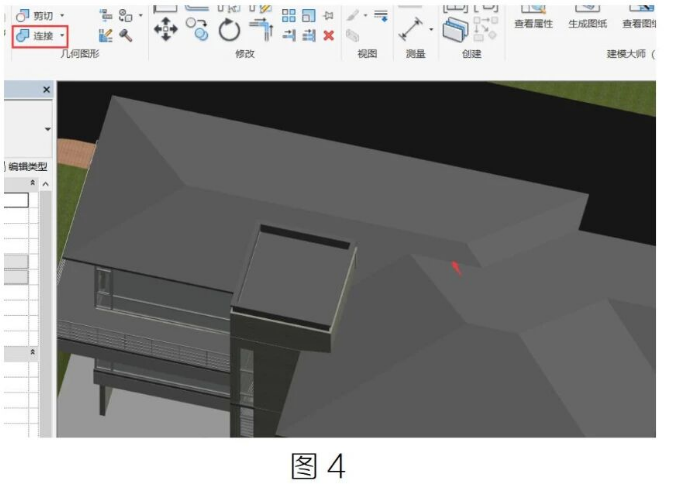Select the Split Face tool icon
The width and height of the screenshot is (673, 486).
pyautogui.click(x=125, y=16)
